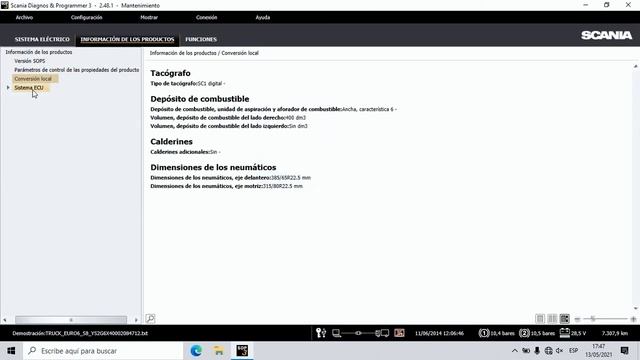Click the Demostración file name in status bar
The height and width of the screenshot is (360, 640).
pyautogui.click(x=80, y=333)
